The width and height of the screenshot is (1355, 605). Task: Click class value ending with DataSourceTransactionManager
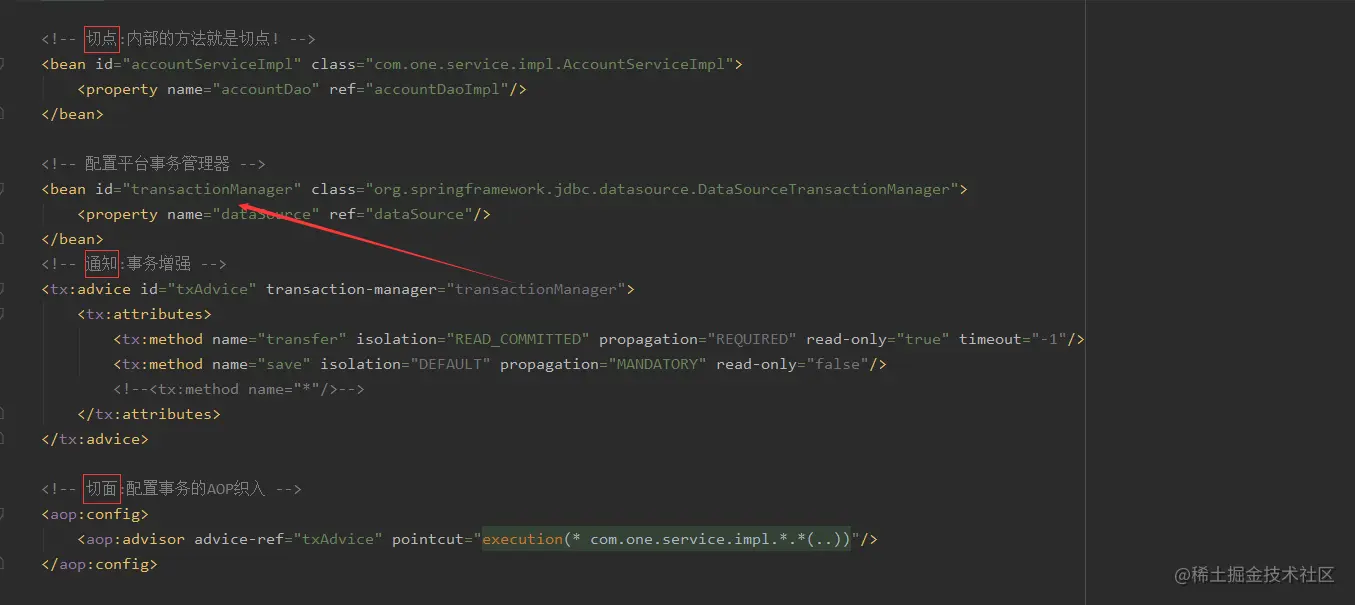coord(662,189)
